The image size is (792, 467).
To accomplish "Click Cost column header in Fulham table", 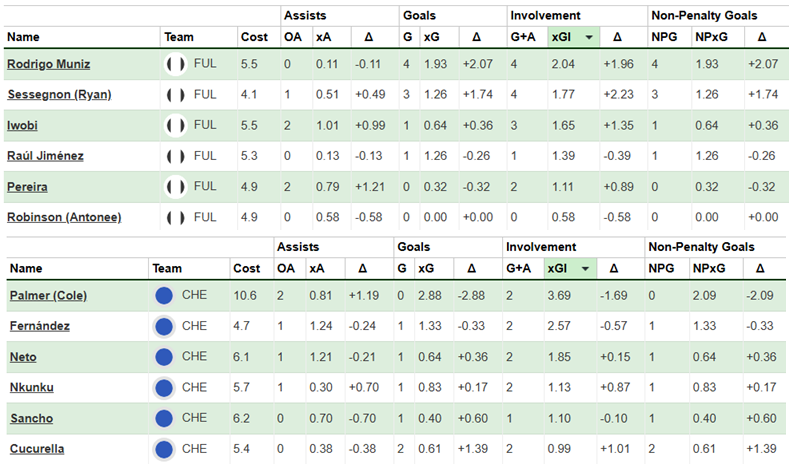I will point(254,37).
